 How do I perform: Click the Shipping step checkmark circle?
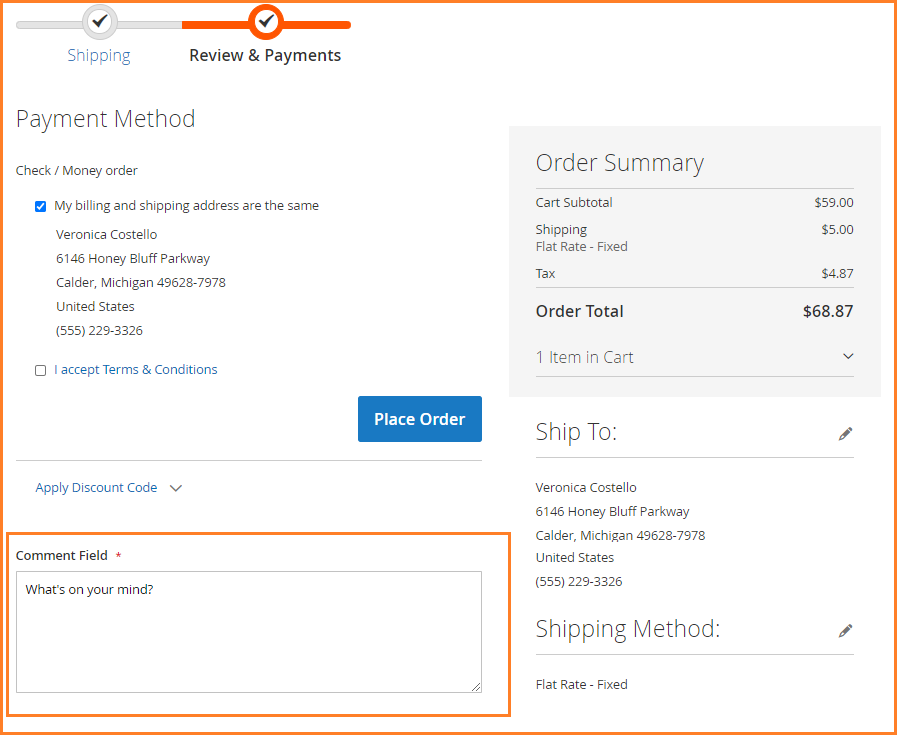pos(99,21)
